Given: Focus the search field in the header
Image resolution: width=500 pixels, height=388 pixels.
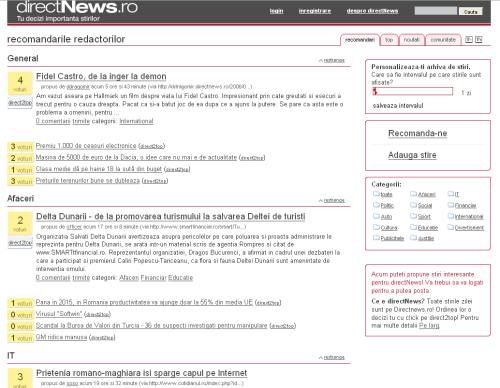Looking at the screenshot, I should 435,11.
